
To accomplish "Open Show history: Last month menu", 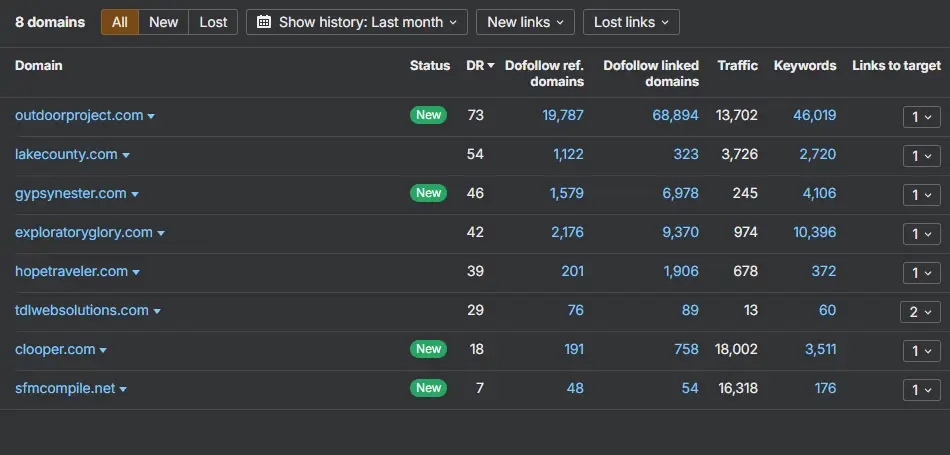I will coord(357,22).
